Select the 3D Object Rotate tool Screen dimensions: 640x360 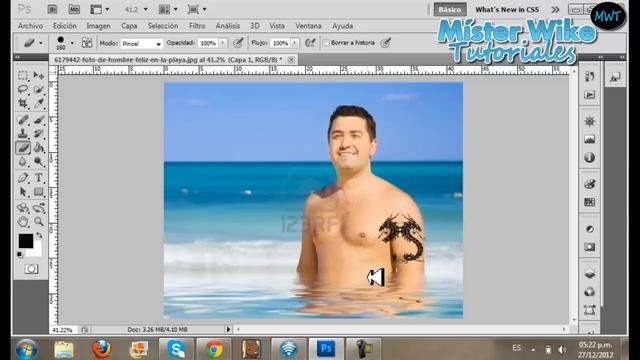23,208
